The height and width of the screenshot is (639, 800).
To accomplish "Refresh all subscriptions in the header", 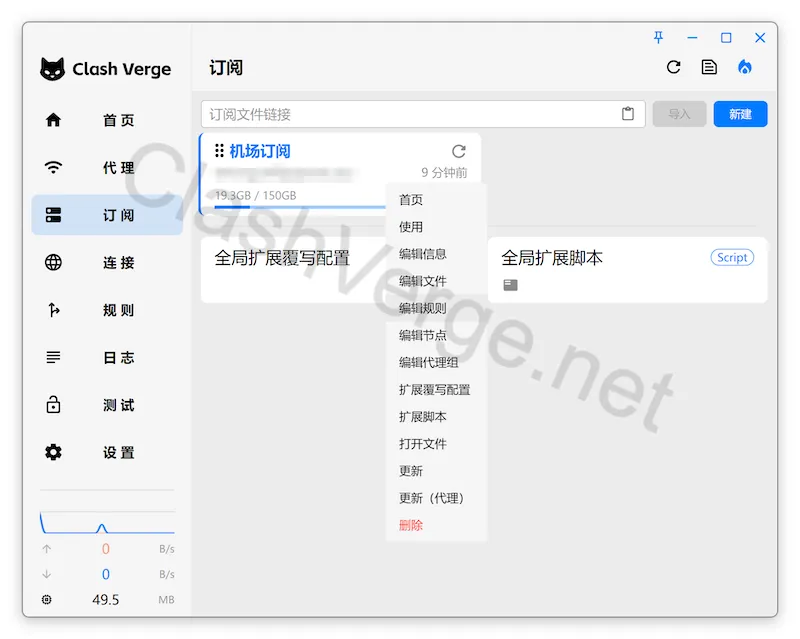I will [x=673, y=67].
